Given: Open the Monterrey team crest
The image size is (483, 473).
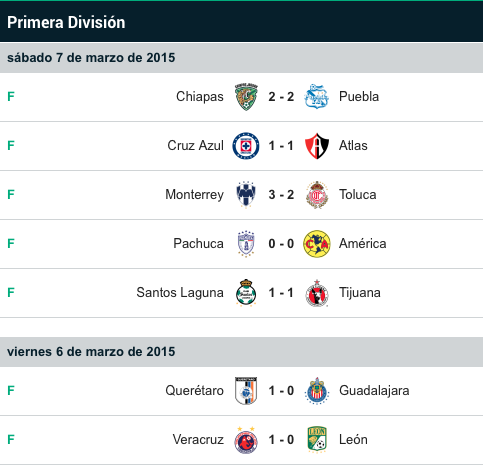Looking at the screenshot, I should [246, 195].
